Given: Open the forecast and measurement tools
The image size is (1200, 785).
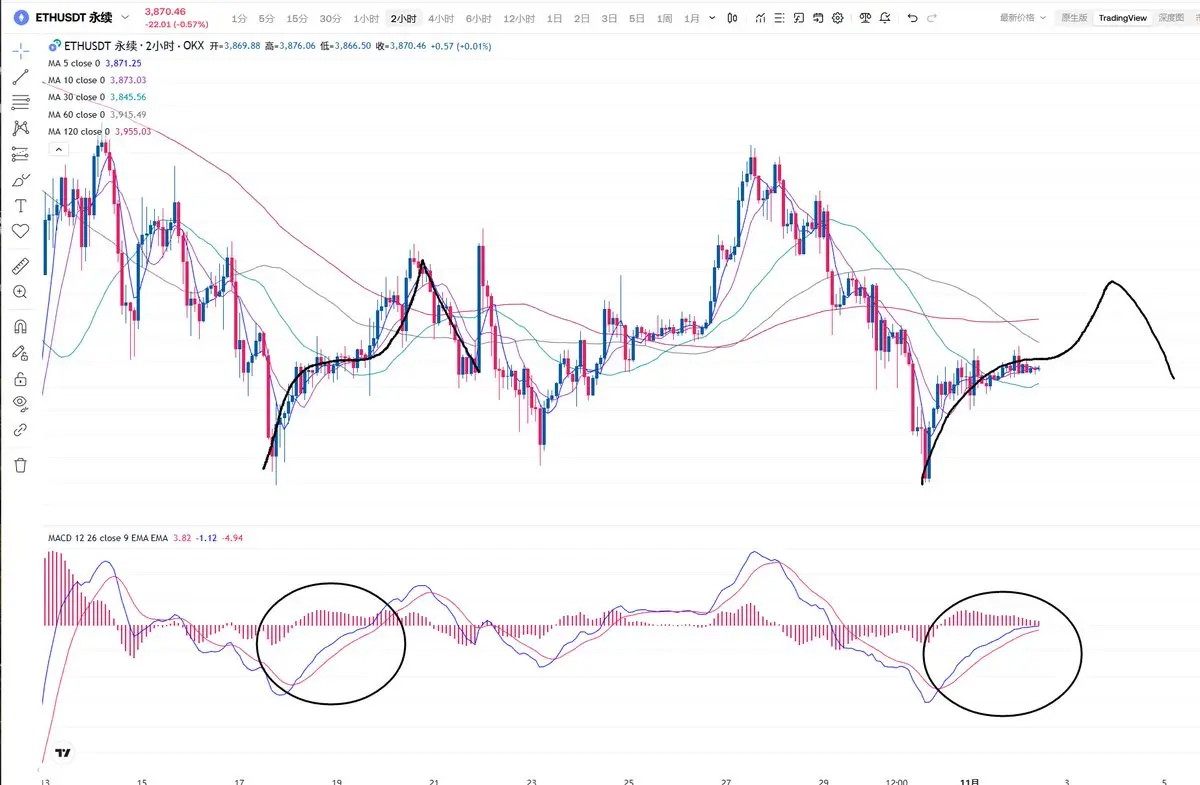Looking at the screenshot, I should (20, 154).
